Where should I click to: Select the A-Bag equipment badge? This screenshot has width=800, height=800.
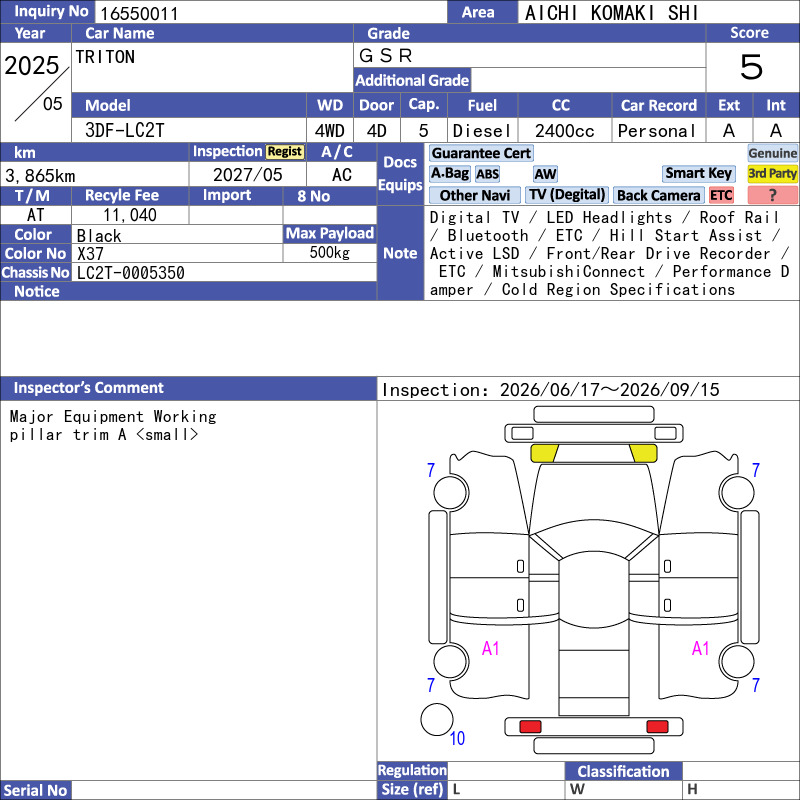449,174
